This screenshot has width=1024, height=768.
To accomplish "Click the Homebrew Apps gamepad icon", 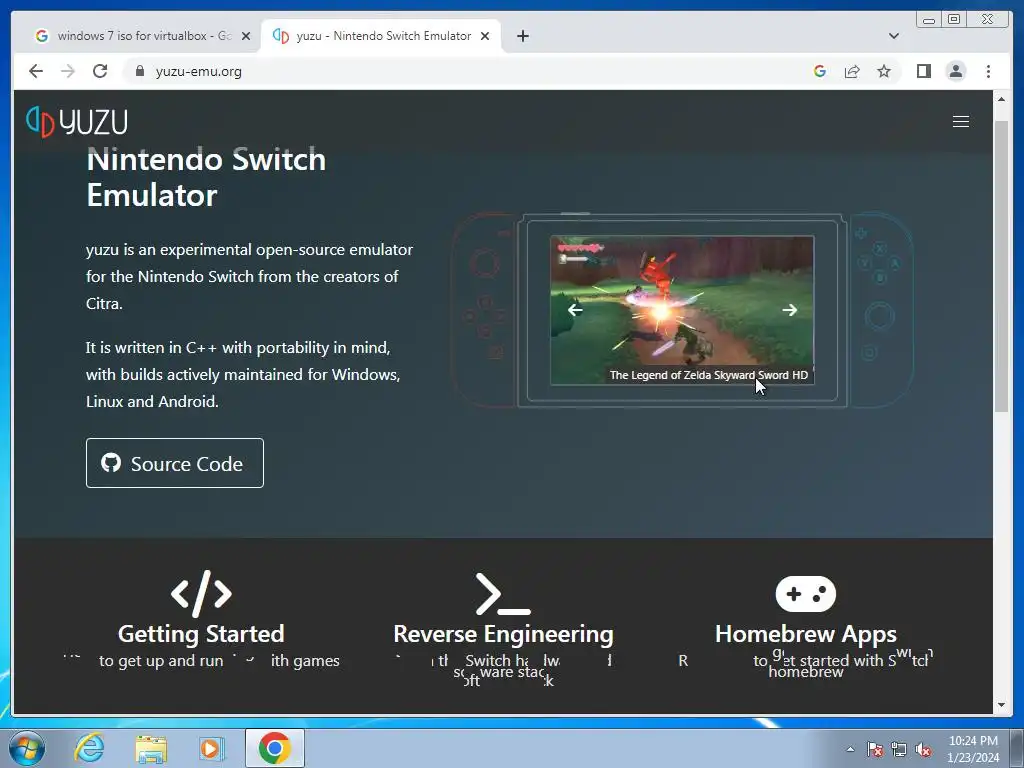I will click(x=805, y=594).
